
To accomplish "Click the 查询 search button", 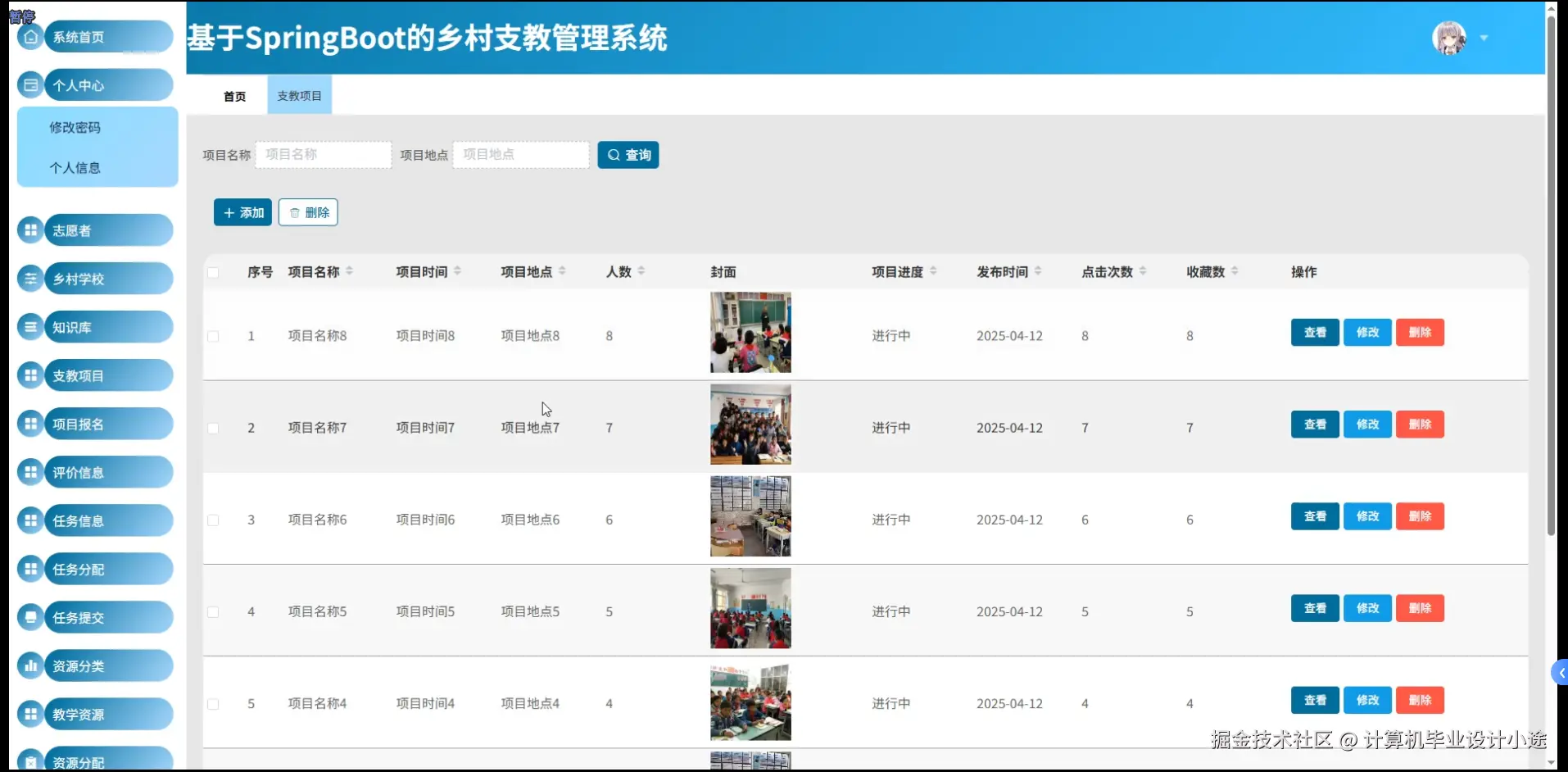I will 628,155.
